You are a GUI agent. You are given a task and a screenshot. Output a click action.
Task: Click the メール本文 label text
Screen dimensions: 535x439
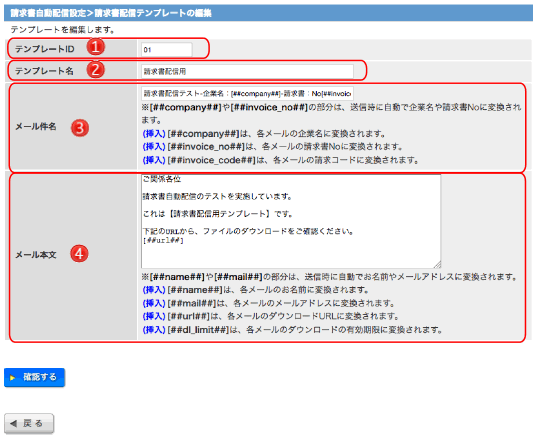coord(36,255)
